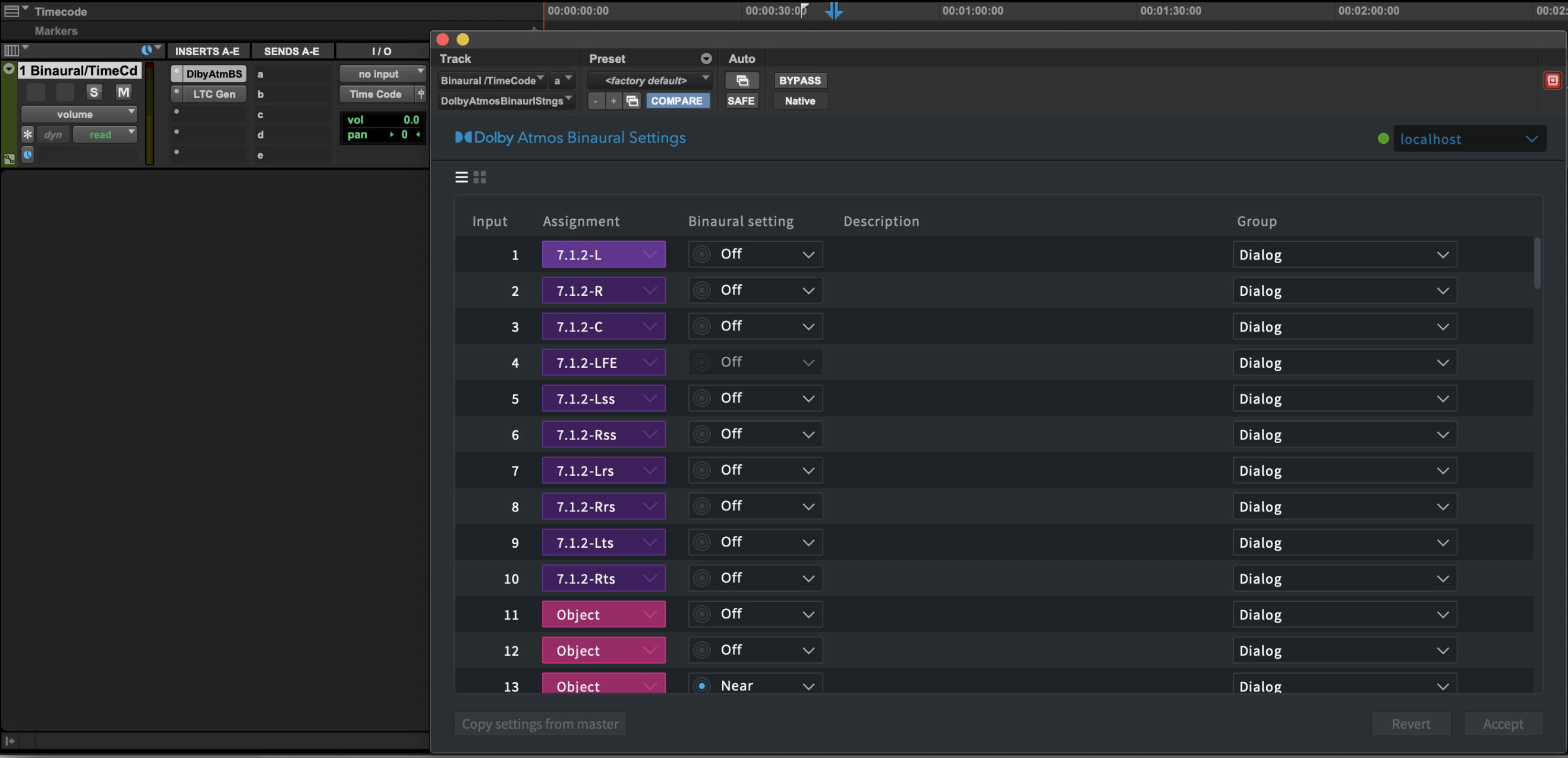Screen dimensions: 1568x758
Task: Click the target window icon at top right
Action: [1553, 80]
